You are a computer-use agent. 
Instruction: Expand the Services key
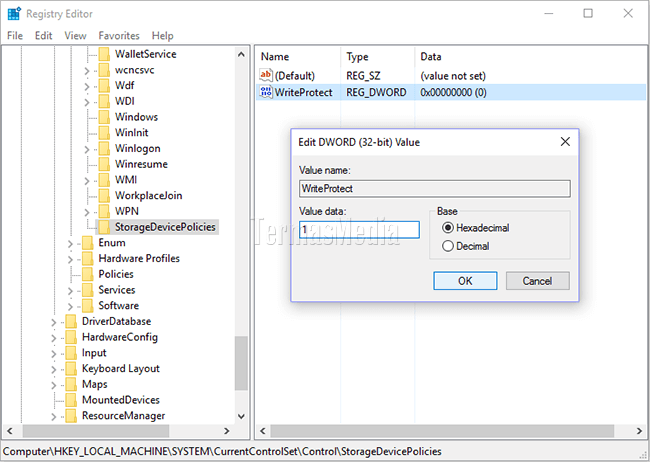click(70, 291)
